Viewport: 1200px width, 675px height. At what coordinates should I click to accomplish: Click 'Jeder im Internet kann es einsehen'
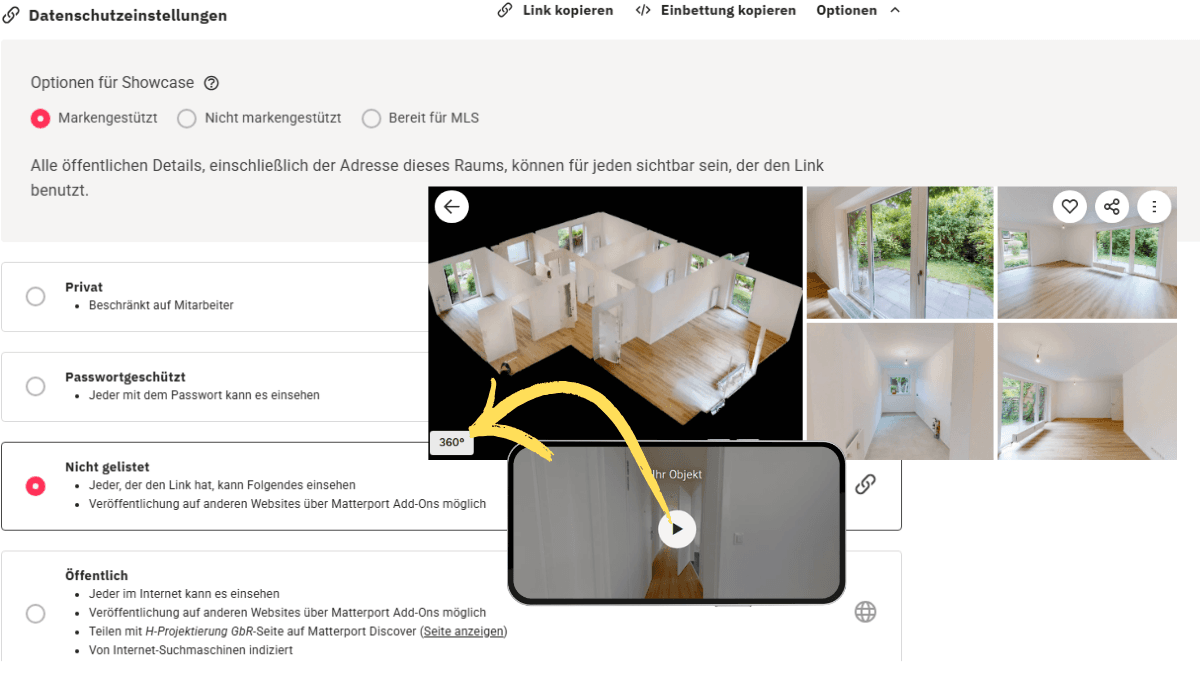184,594
